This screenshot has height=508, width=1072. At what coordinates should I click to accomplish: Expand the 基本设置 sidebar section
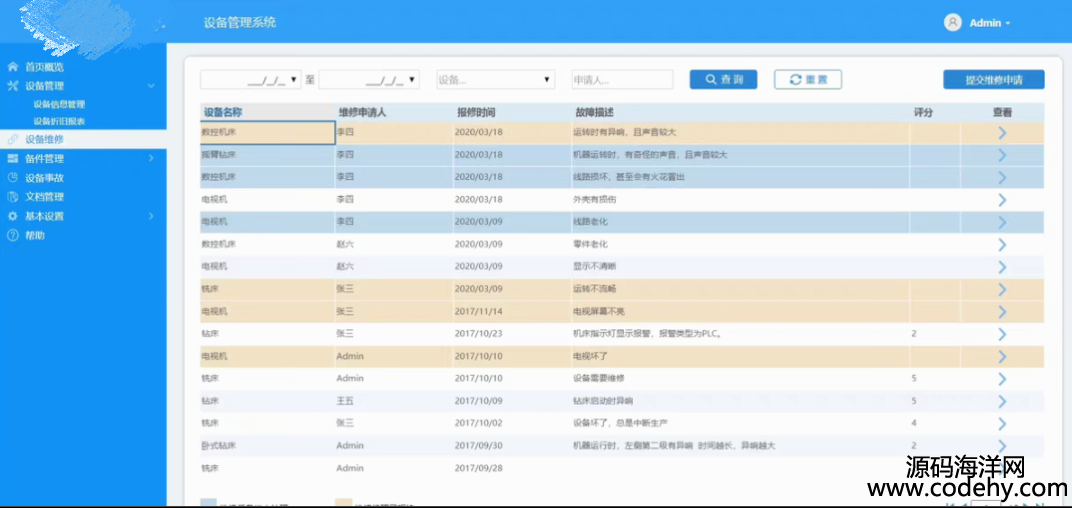click(x=151, y=216)
